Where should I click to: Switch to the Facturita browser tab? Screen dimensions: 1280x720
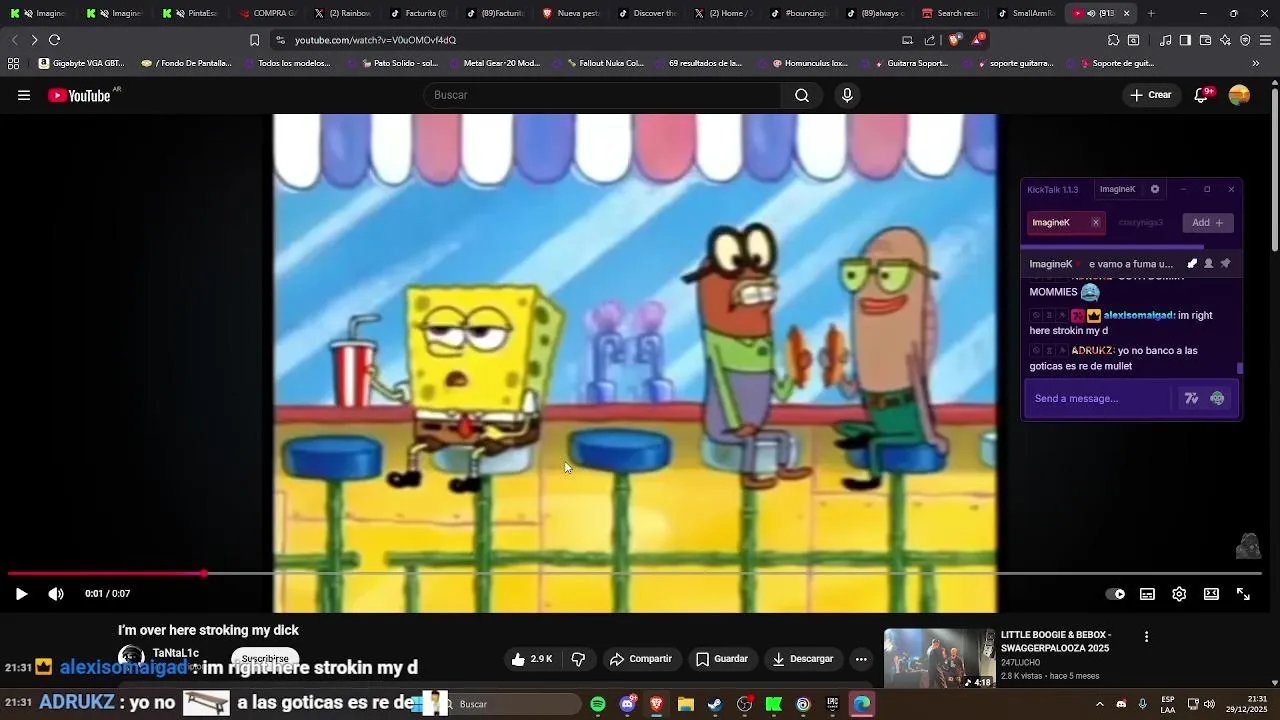(x=418, y=13)
